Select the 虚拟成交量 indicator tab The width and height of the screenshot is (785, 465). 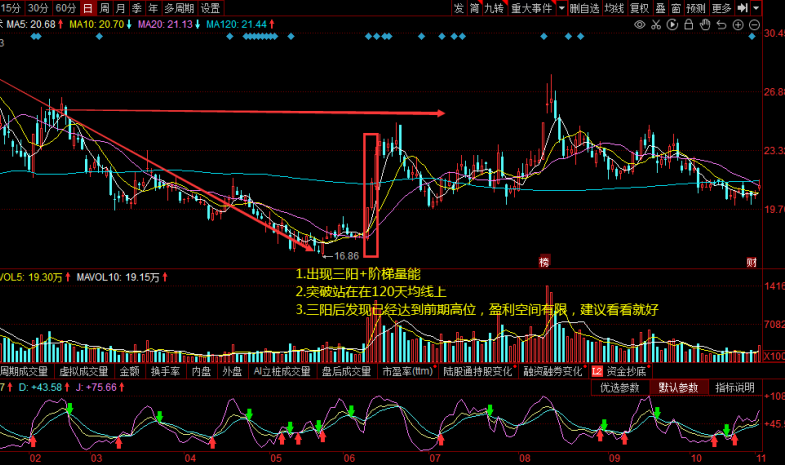(x=84, y=371)
